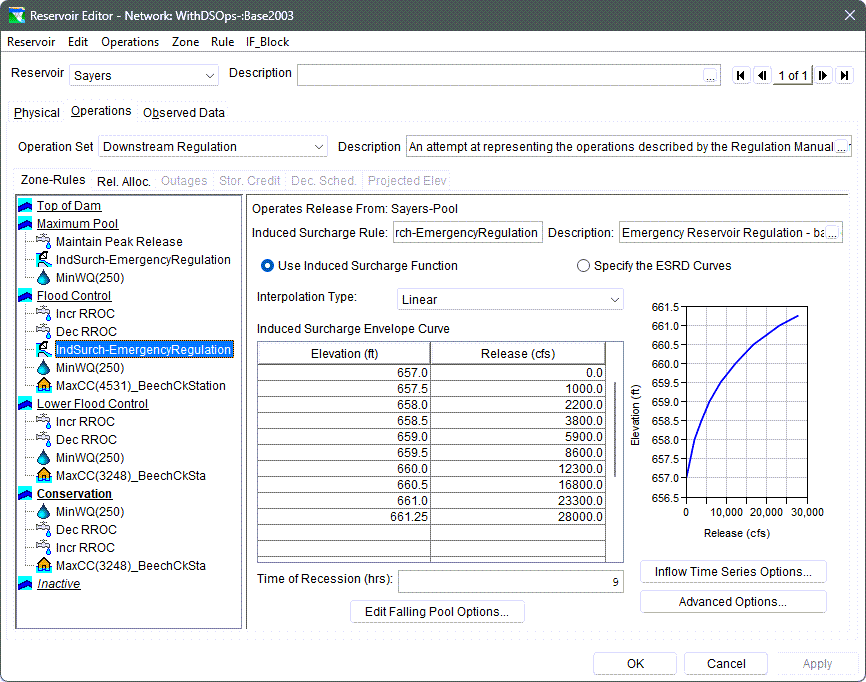The image size is (866, 682).
Task: Open the IF_Block menu
Action: [268, 42]
